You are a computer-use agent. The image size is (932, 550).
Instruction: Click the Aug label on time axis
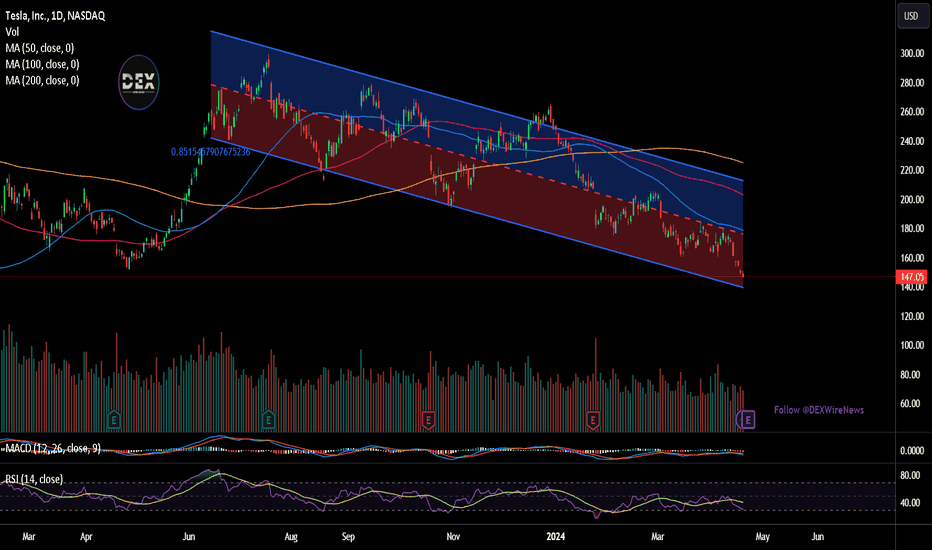[x=291, y=537]
